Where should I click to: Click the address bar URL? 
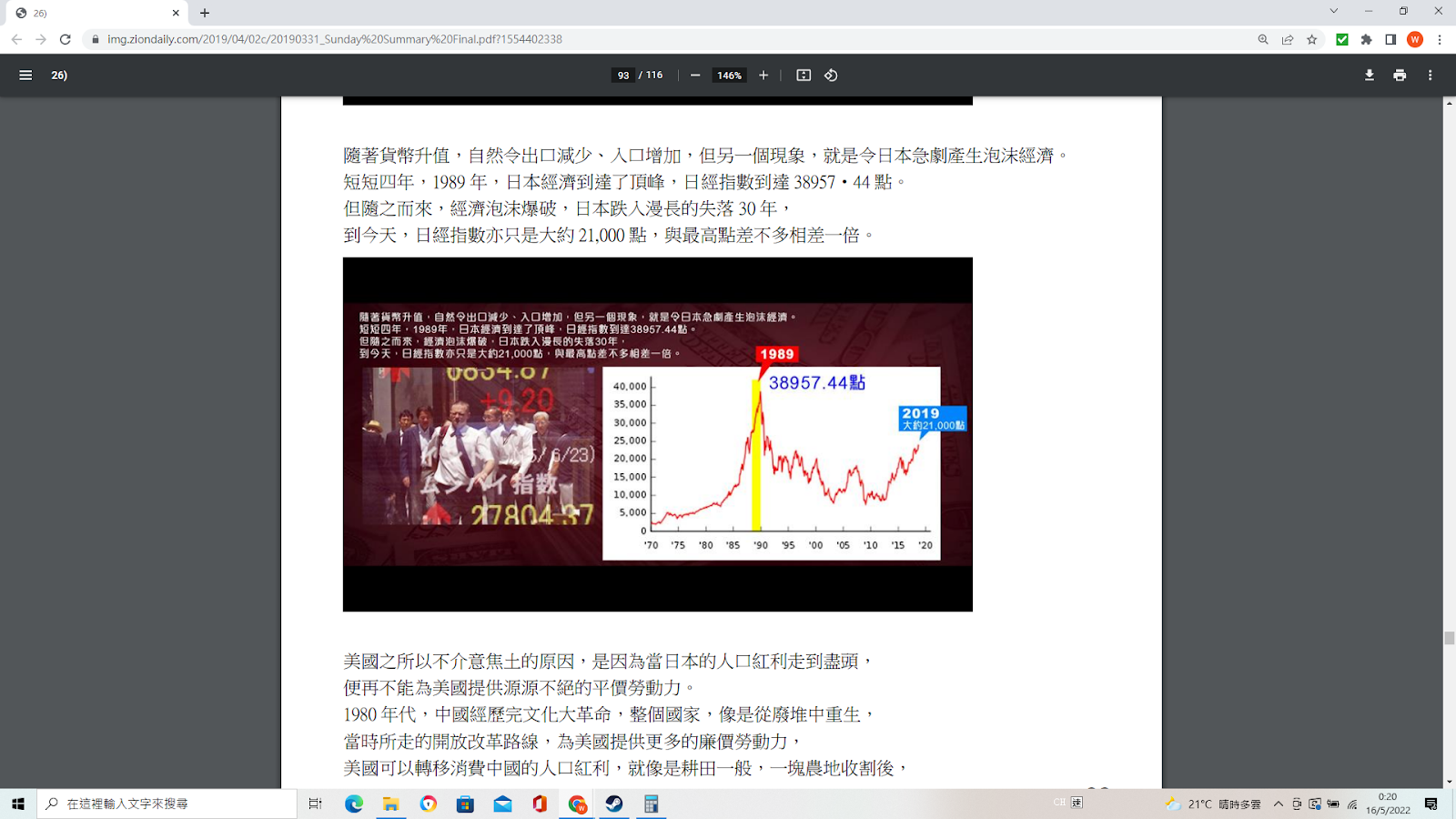[335, 39]
